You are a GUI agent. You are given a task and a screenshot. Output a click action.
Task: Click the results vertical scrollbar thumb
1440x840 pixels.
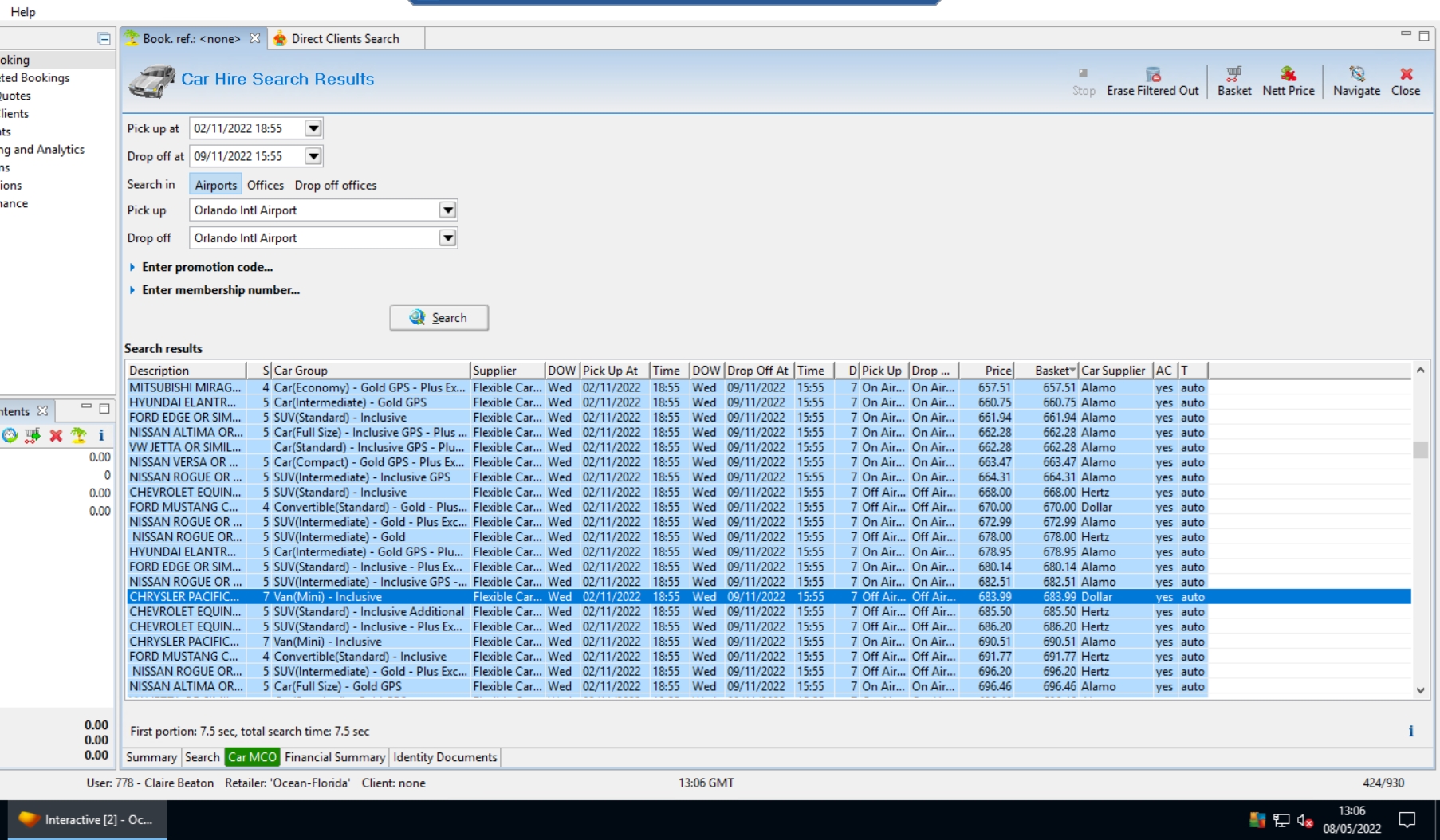coord(1420,450)
